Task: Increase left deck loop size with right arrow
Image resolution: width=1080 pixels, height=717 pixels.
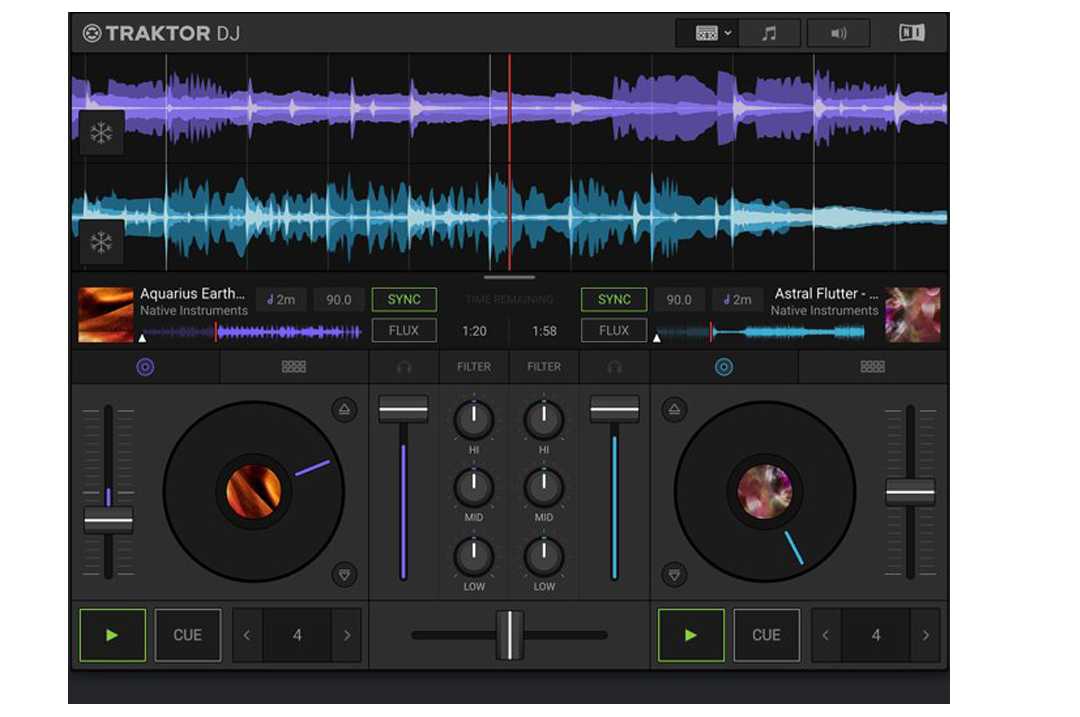Action: pos(346,635)
